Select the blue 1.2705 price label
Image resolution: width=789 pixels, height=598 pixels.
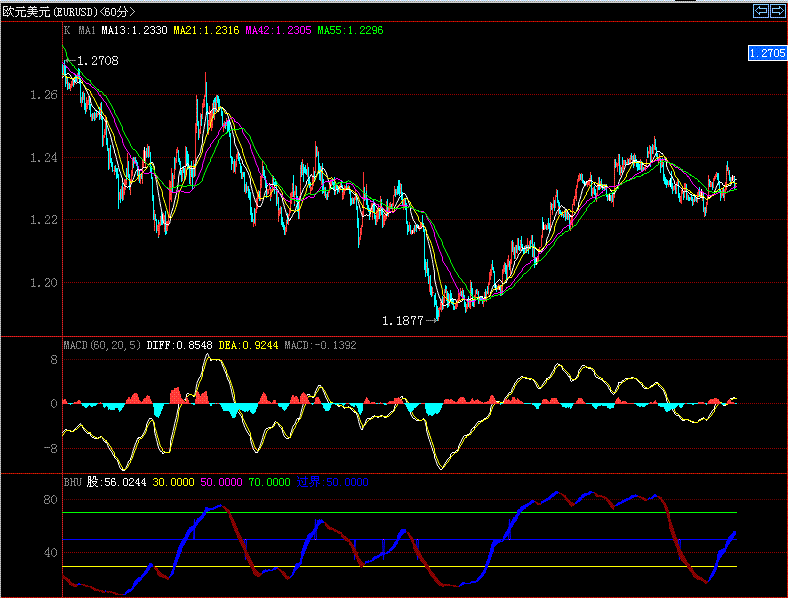767,53
